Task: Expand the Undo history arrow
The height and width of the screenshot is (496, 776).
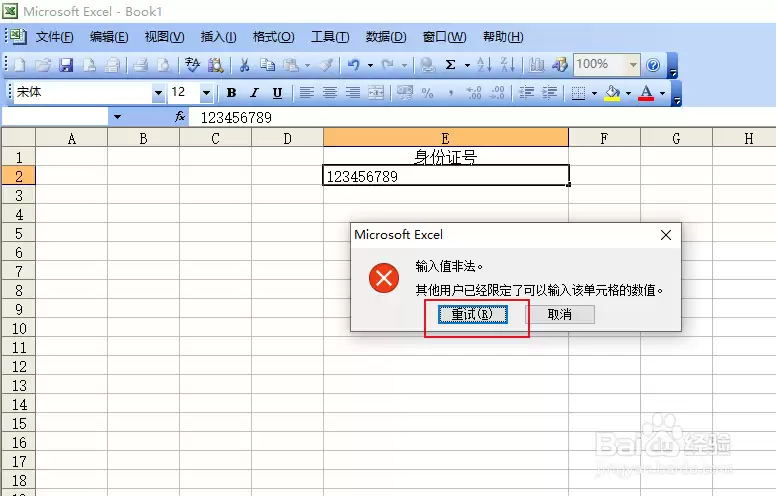Action: click(370, 65)
